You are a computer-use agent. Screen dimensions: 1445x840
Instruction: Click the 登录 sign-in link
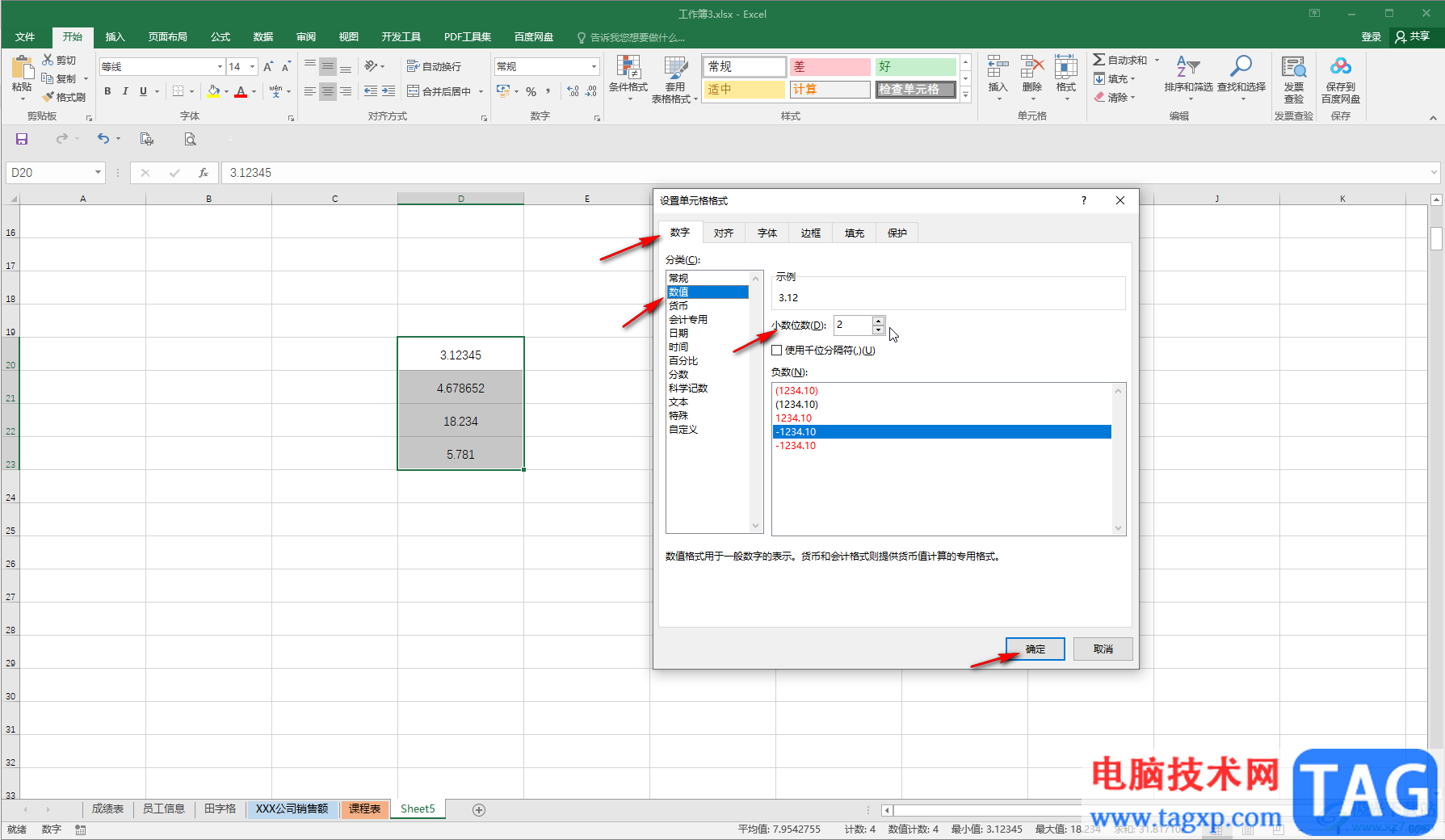point(1371,37)
